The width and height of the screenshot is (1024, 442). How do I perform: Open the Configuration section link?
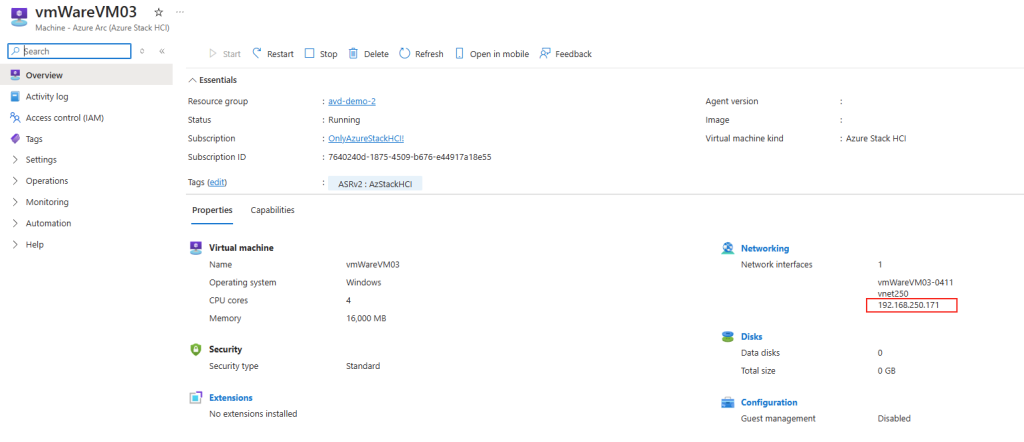click(x=769, y=402)
